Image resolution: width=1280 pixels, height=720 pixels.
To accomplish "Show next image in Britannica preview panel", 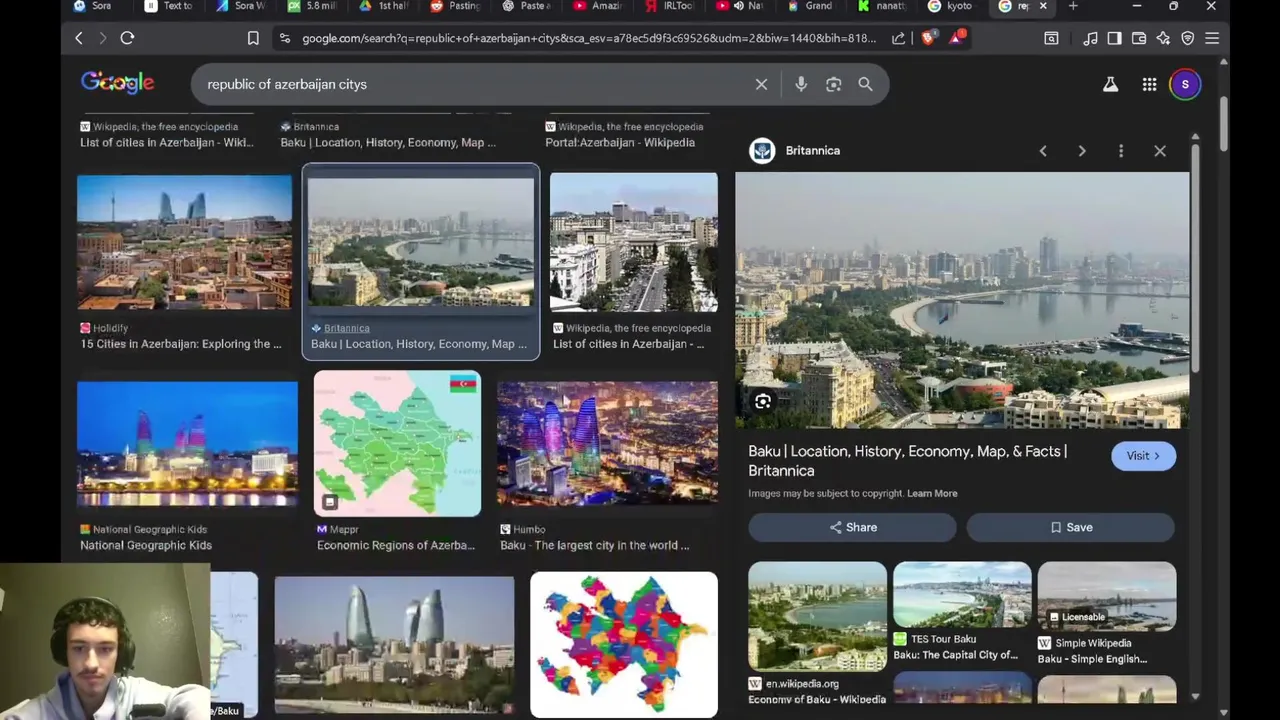I will (x=1082, y=151).
